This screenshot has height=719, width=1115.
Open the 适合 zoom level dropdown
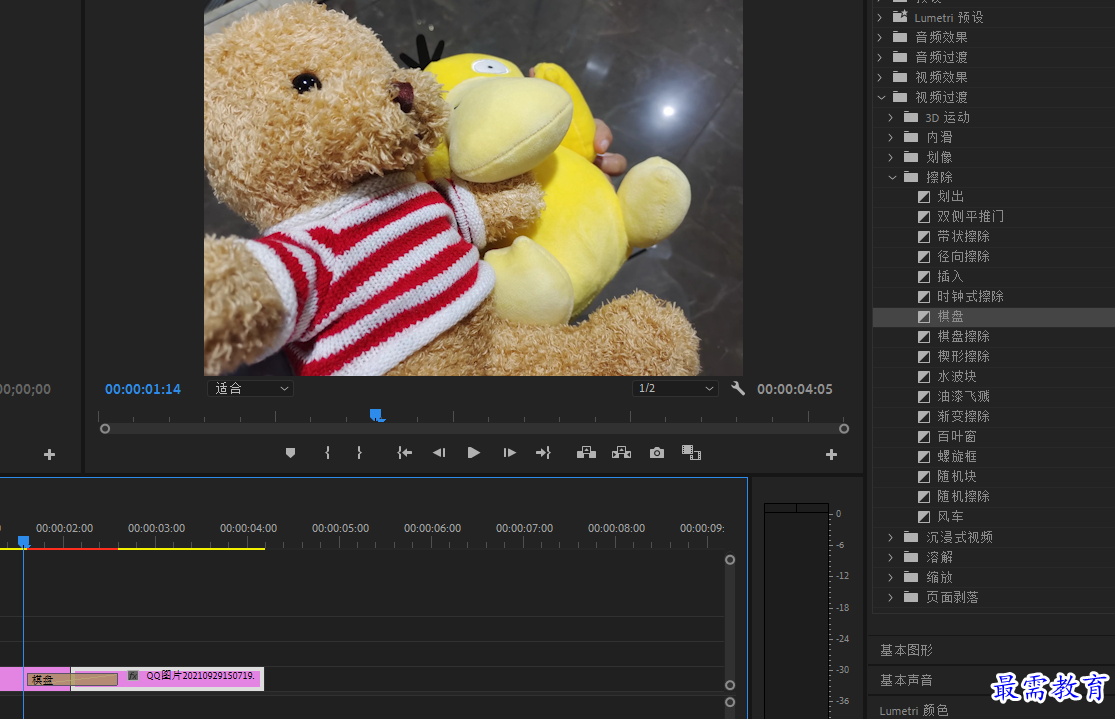coord(250,388)
